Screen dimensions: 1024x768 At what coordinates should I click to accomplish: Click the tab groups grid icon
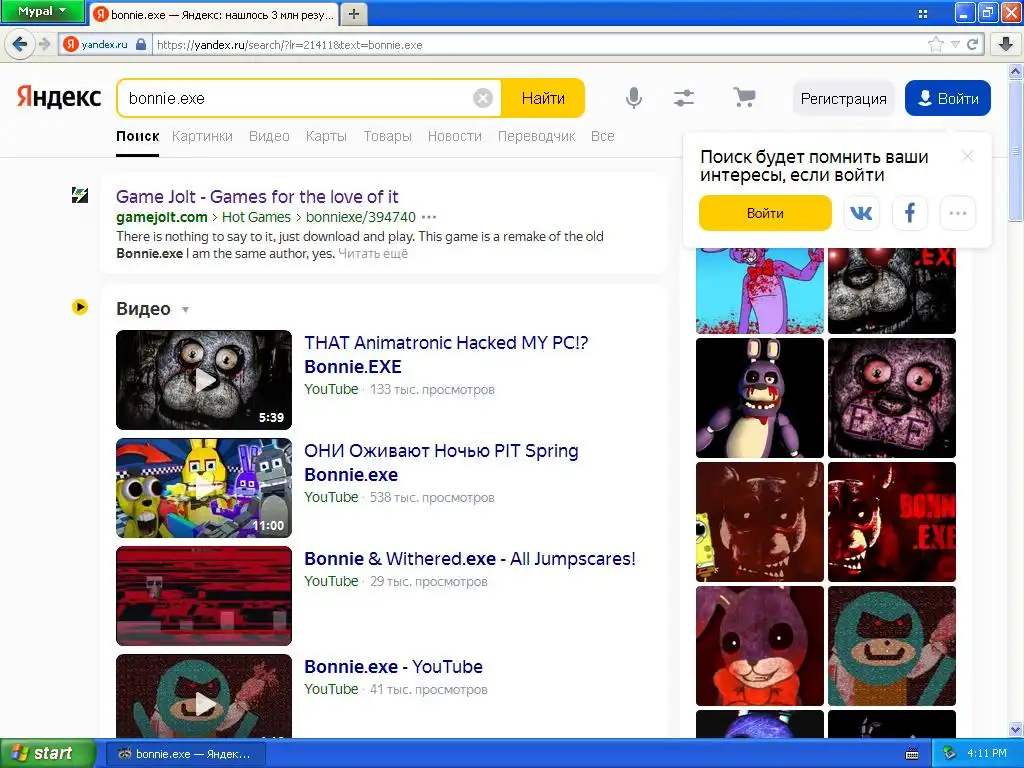[923, 14]
